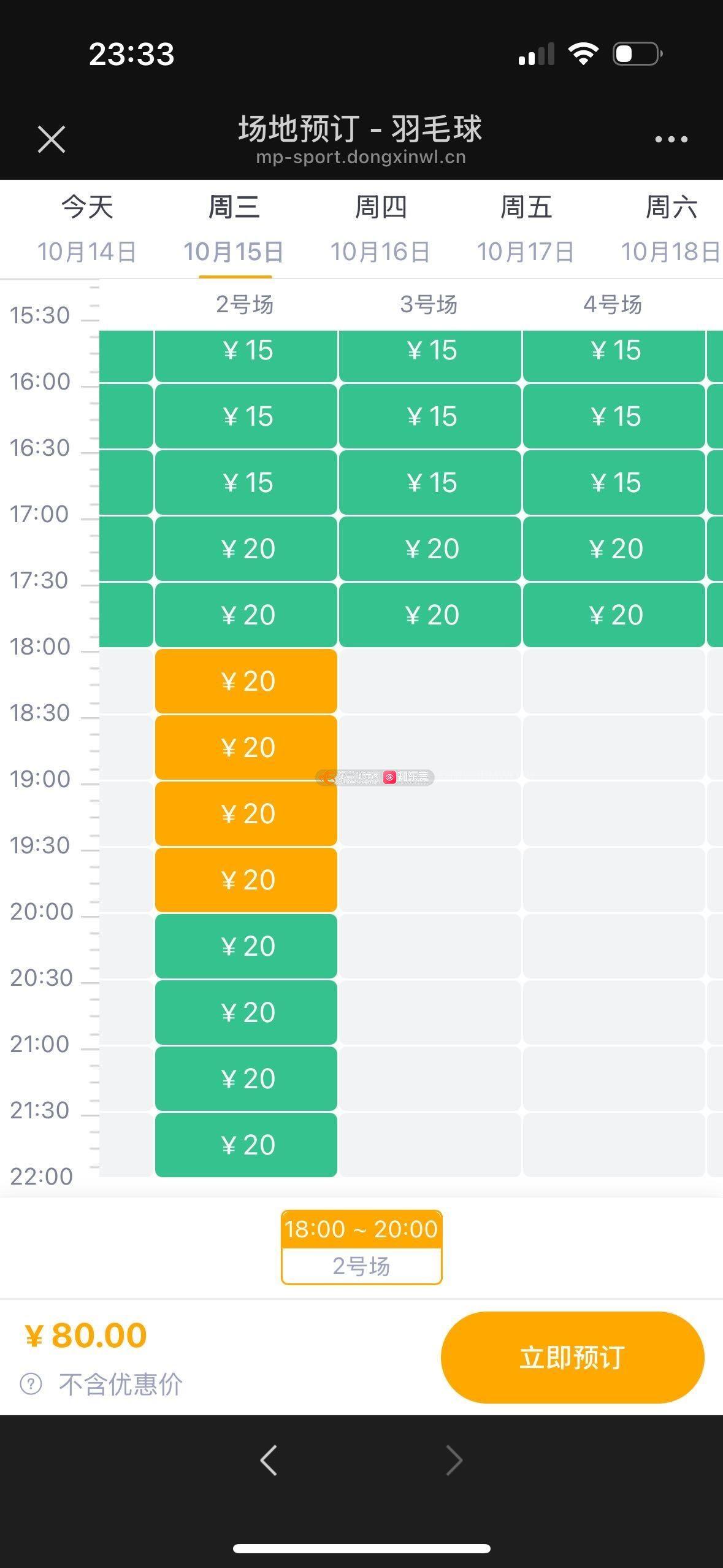Deselect the 18:00 slot on 2号场
Screen dimensions: 723x1568
coord(246,681)
